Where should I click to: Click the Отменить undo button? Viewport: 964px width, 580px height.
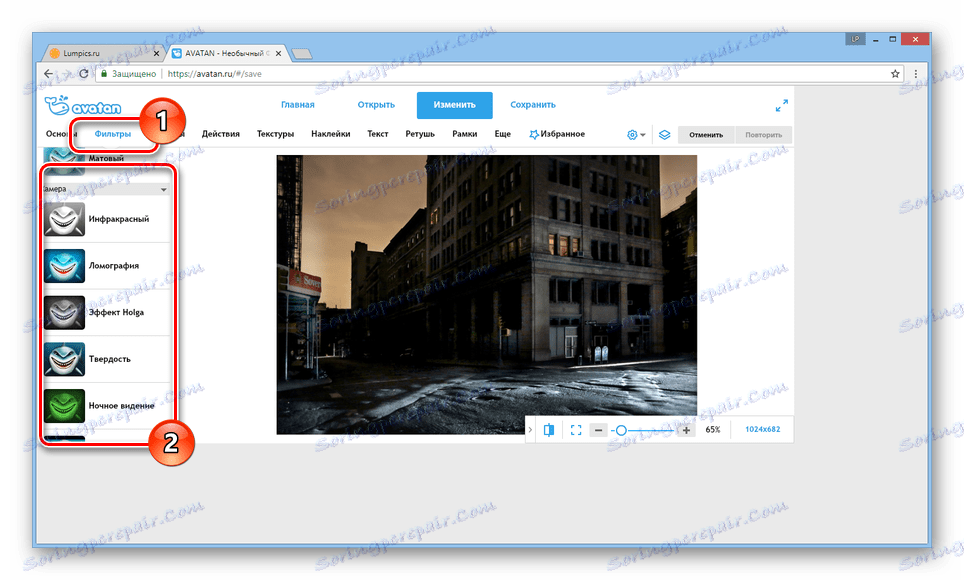(x=706, y=135)
